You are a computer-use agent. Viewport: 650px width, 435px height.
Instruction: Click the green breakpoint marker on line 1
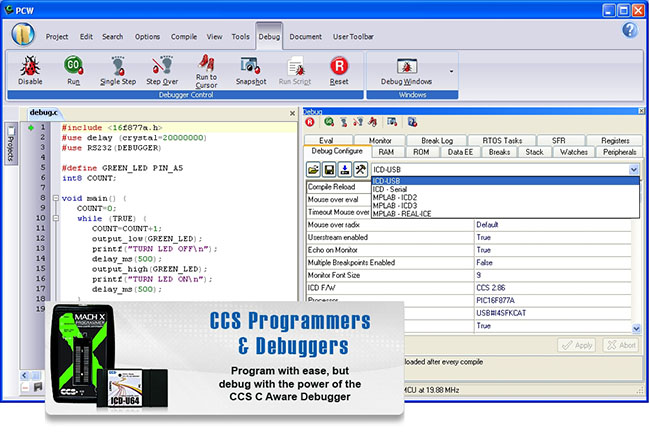pos(31,128)
